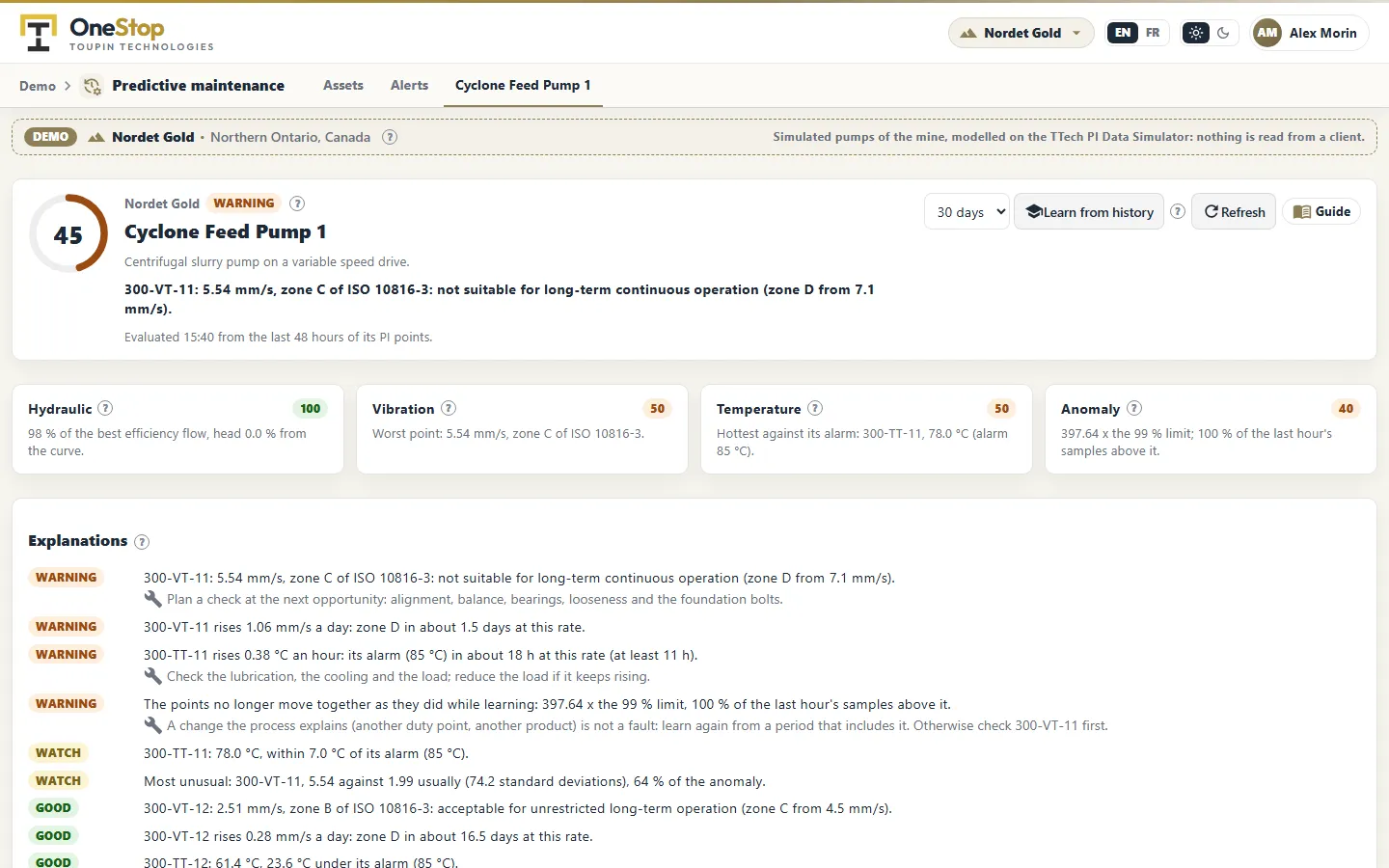Click wrench icon beside 'Check the lubrication' advice
This screenshot has height=868, width=1389.
coord(152,676)
